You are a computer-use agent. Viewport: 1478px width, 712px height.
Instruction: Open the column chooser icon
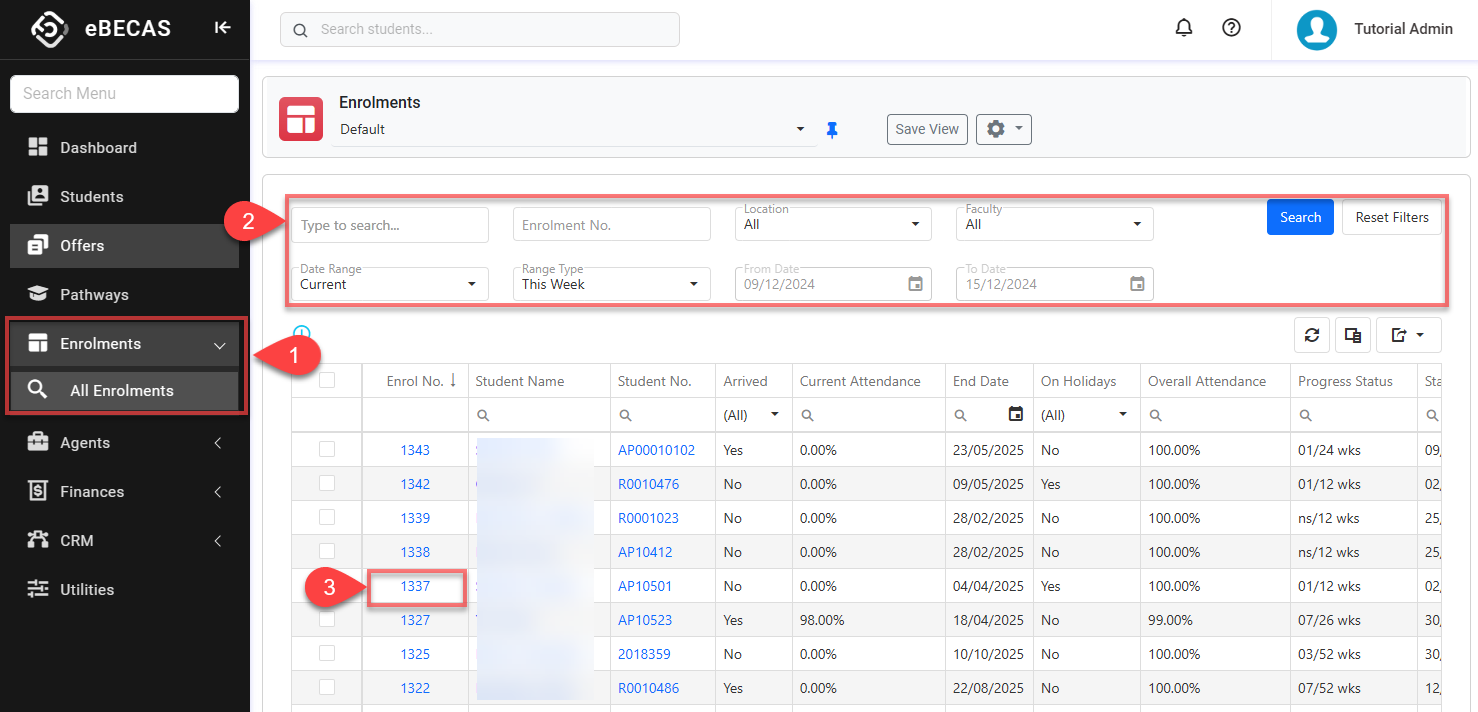[x=1353, y=336]
